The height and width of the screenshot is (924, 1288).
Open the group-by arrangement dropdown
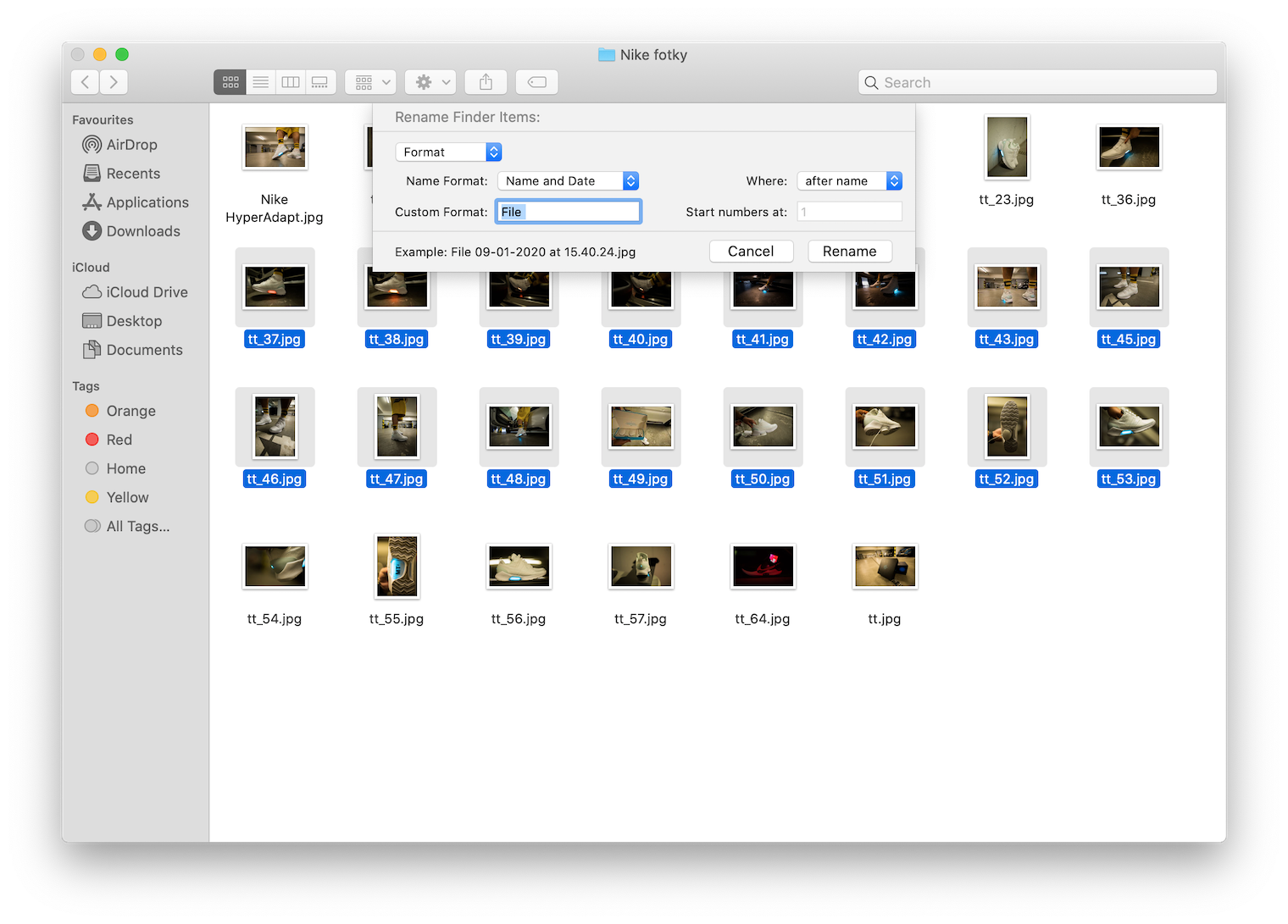tap(370, 82)
